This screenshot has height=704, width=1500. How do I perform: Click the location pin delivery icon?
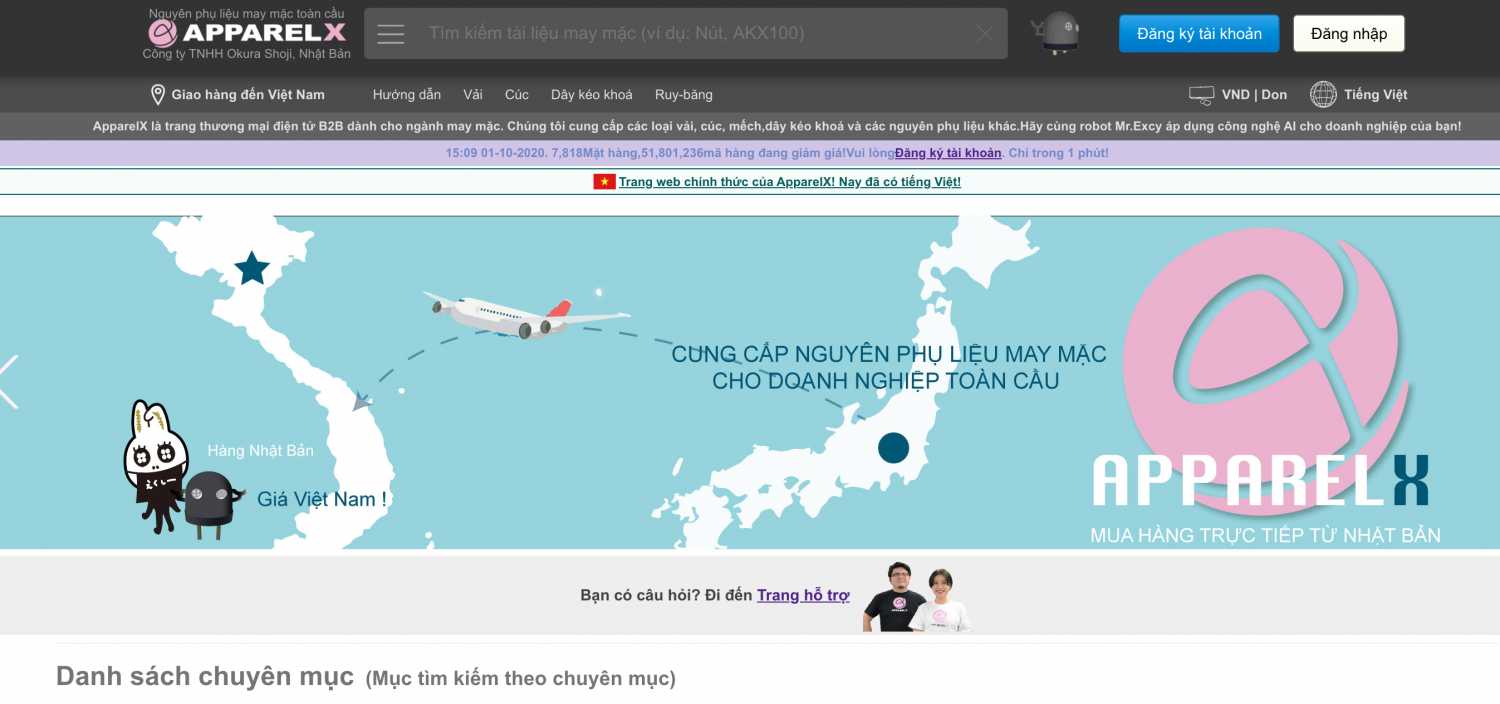click(x=157, y=95)
